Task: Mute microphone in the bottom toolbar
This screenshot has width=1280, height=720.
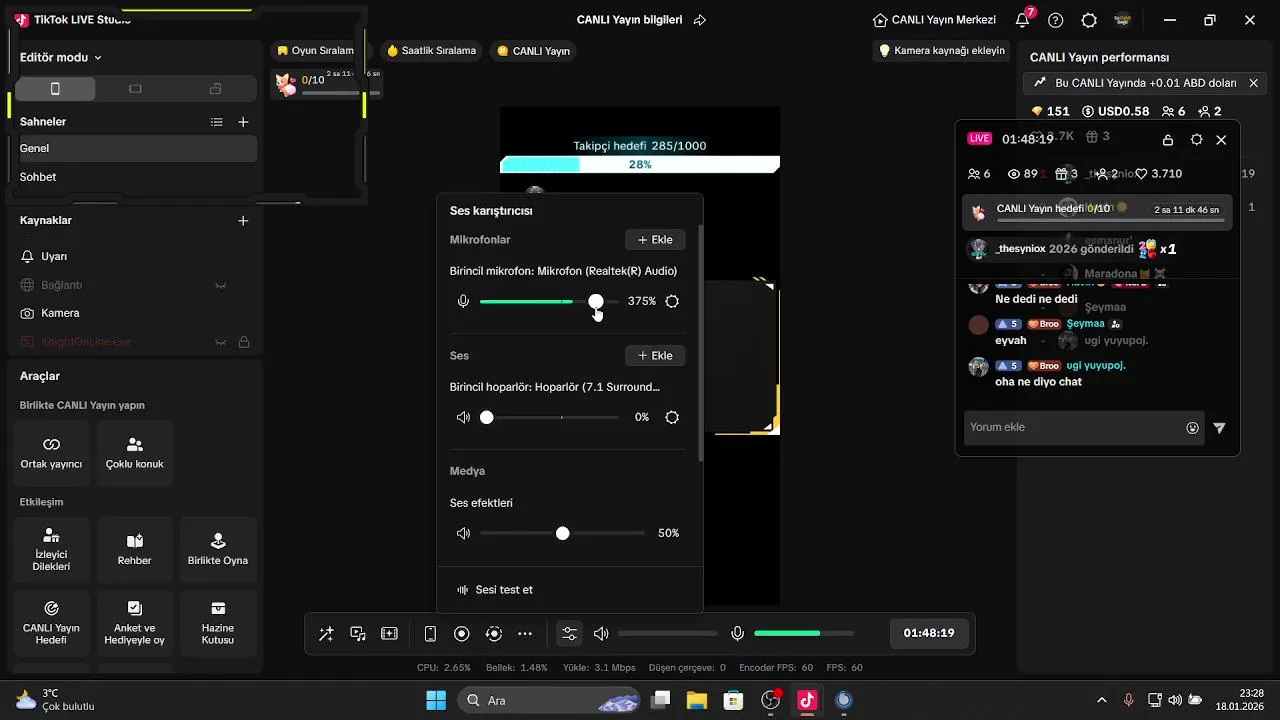Action: pyautogui.click(x=738, y=634)
